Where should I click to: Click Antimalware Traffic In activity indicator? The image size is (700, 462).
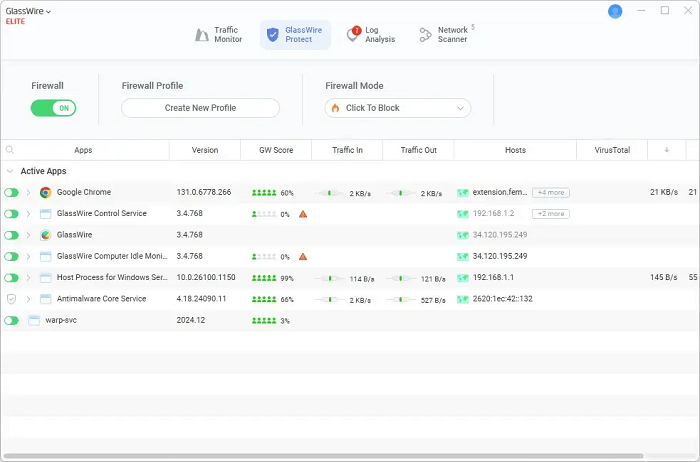click(329, 300)
